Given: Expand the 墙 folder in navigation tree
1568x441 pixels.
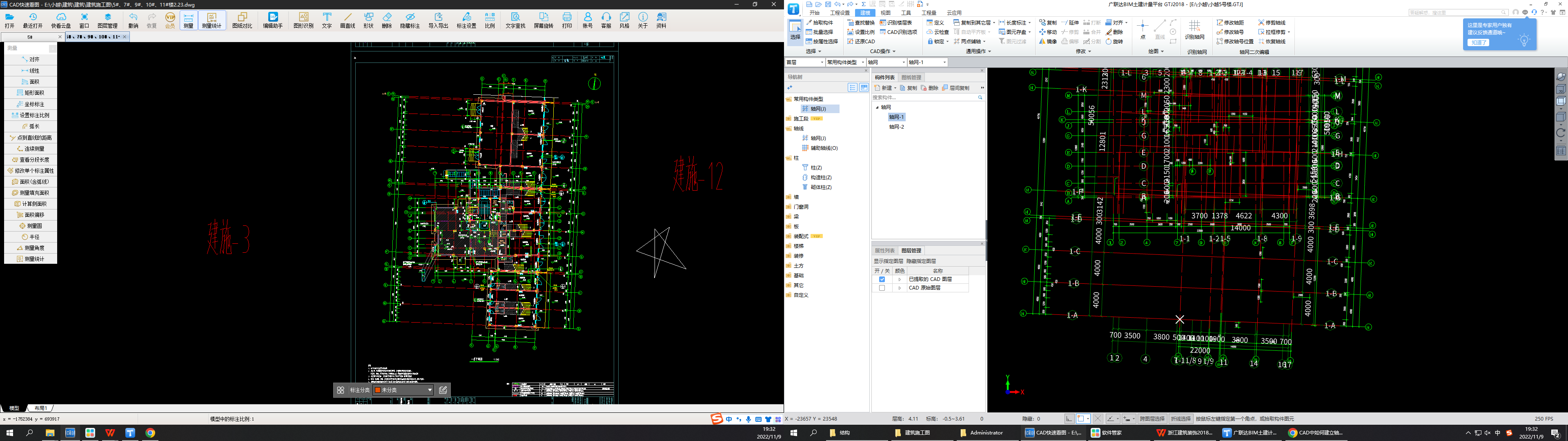Looking at the screenshot, I should [789, 197].
